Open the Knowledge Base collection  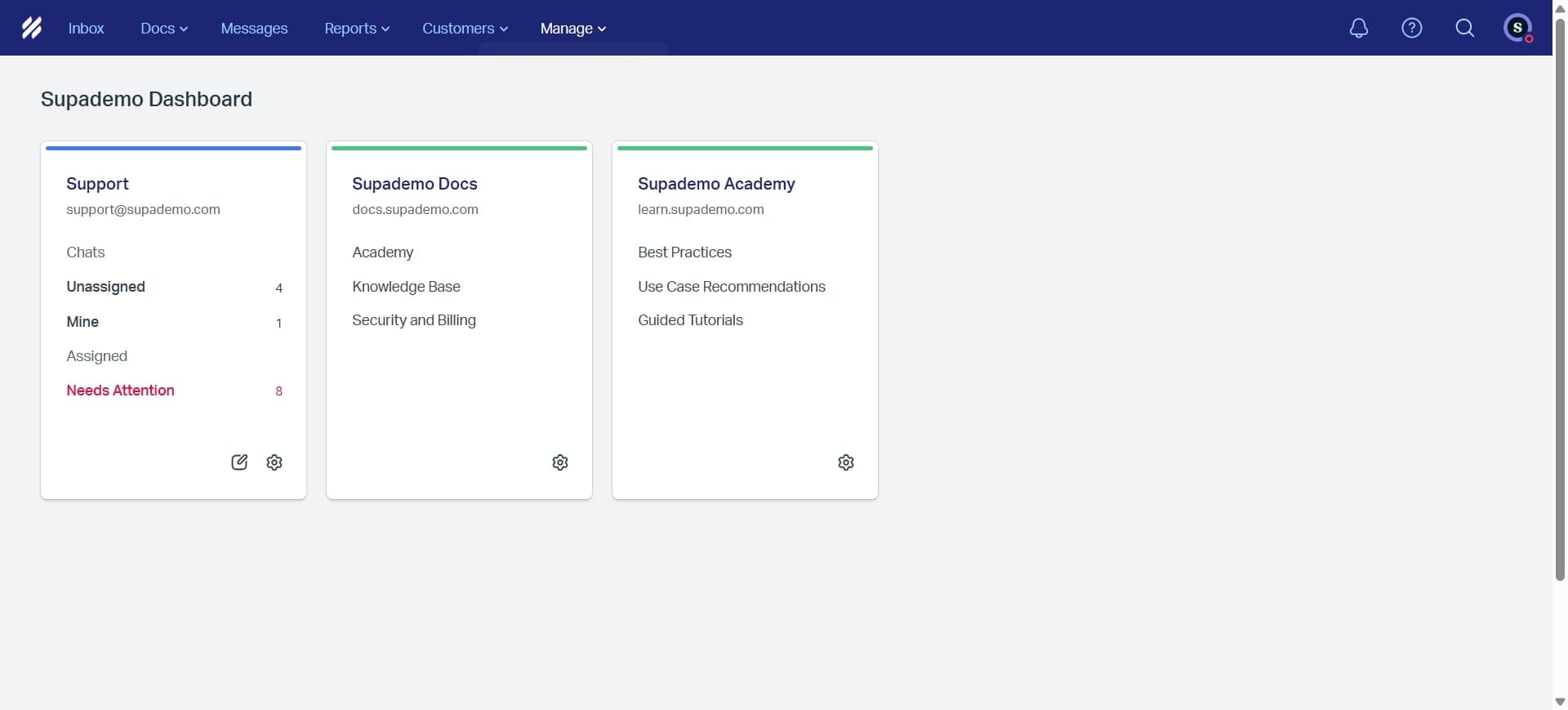(x=406, y=287)
